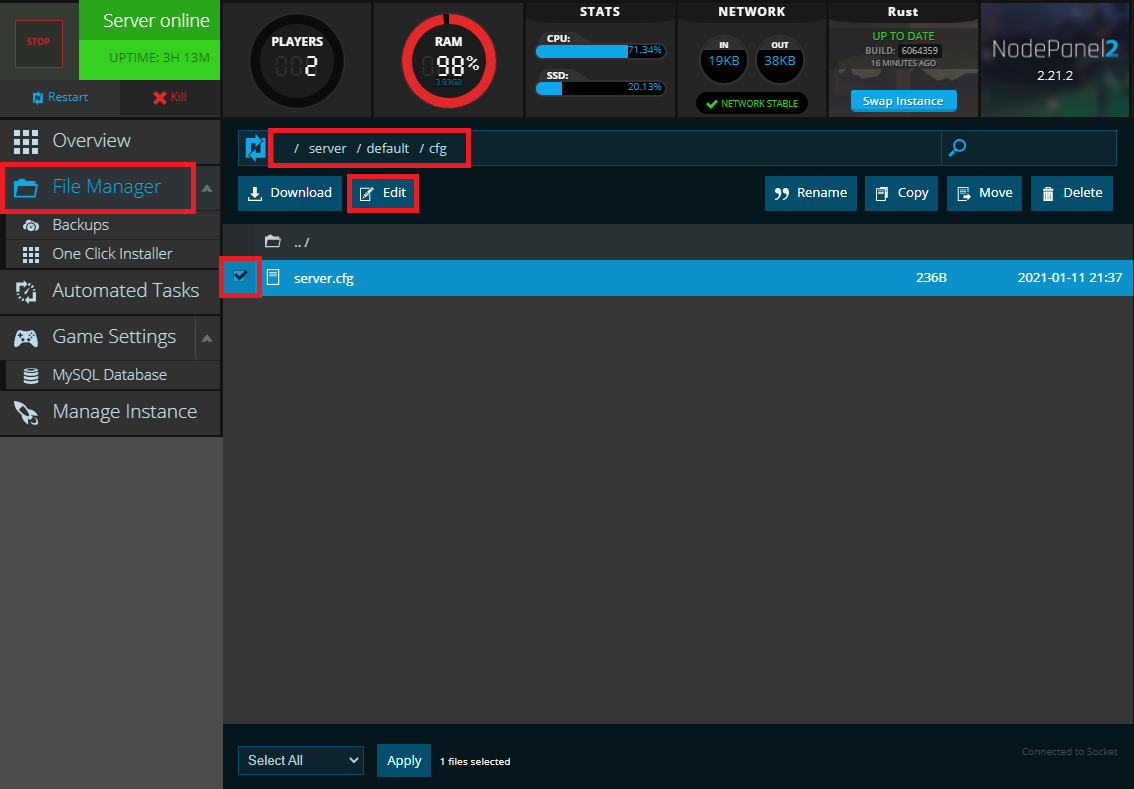This screenshot has width=1134, height=789.
Task: Go to Overview in sidebar
Action: (91, 141)
